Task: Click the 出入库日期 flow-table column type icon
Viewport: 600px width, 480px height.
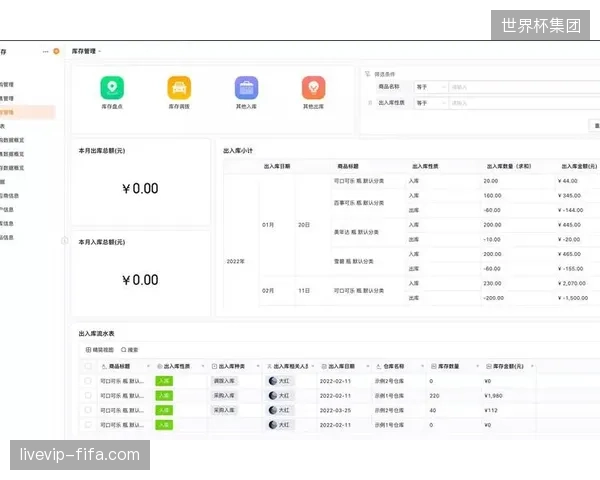Action: 324,366
